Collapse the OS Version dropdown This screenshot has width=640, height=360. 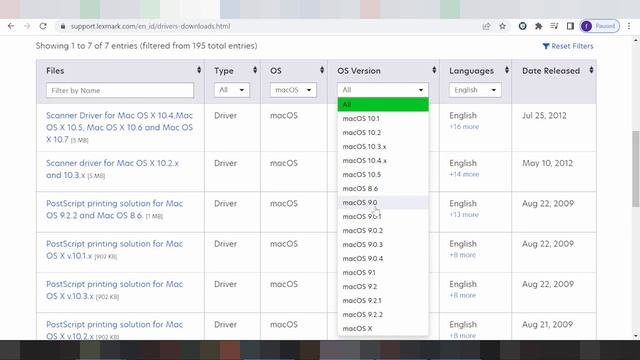(x=383, y=90)
